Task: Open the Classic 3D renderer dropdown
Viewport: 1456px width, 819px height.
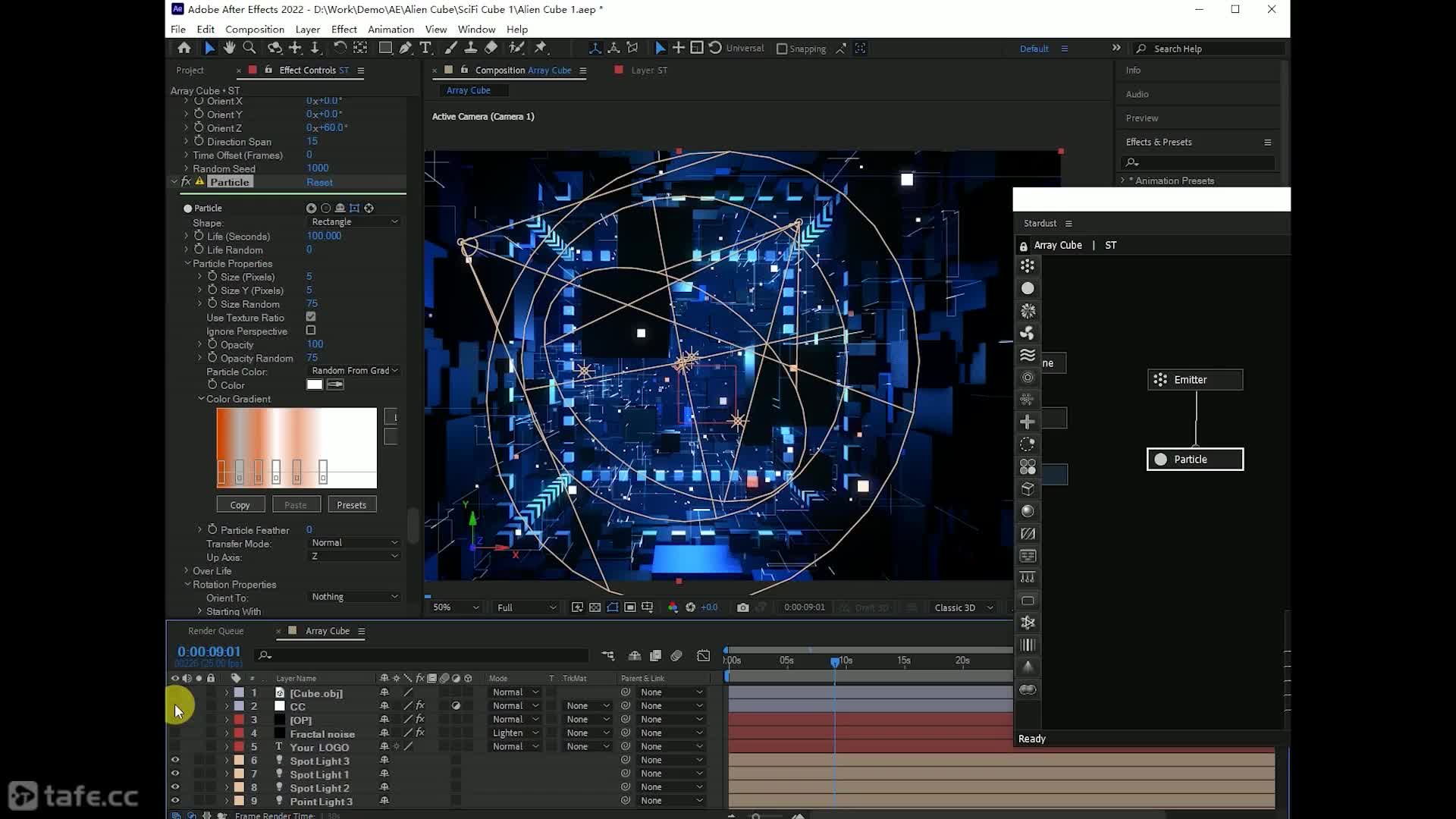Action: point(963,607)
